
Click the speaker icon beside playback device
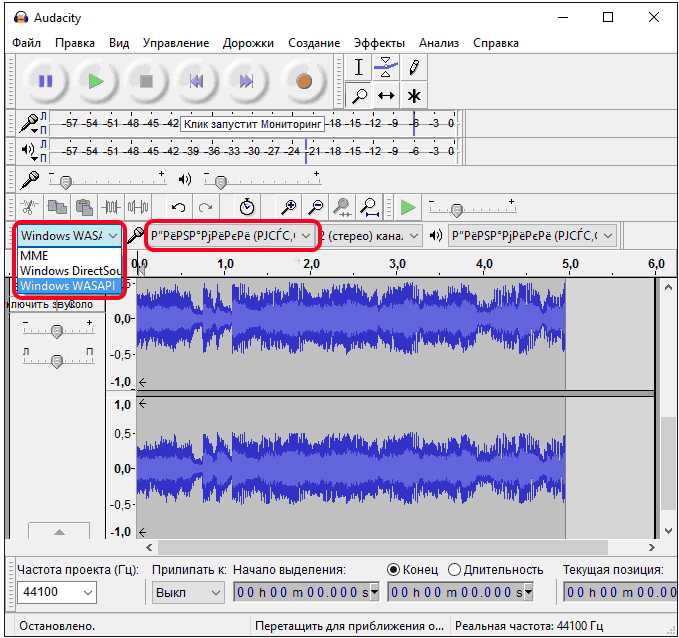[x=436, y=236]
